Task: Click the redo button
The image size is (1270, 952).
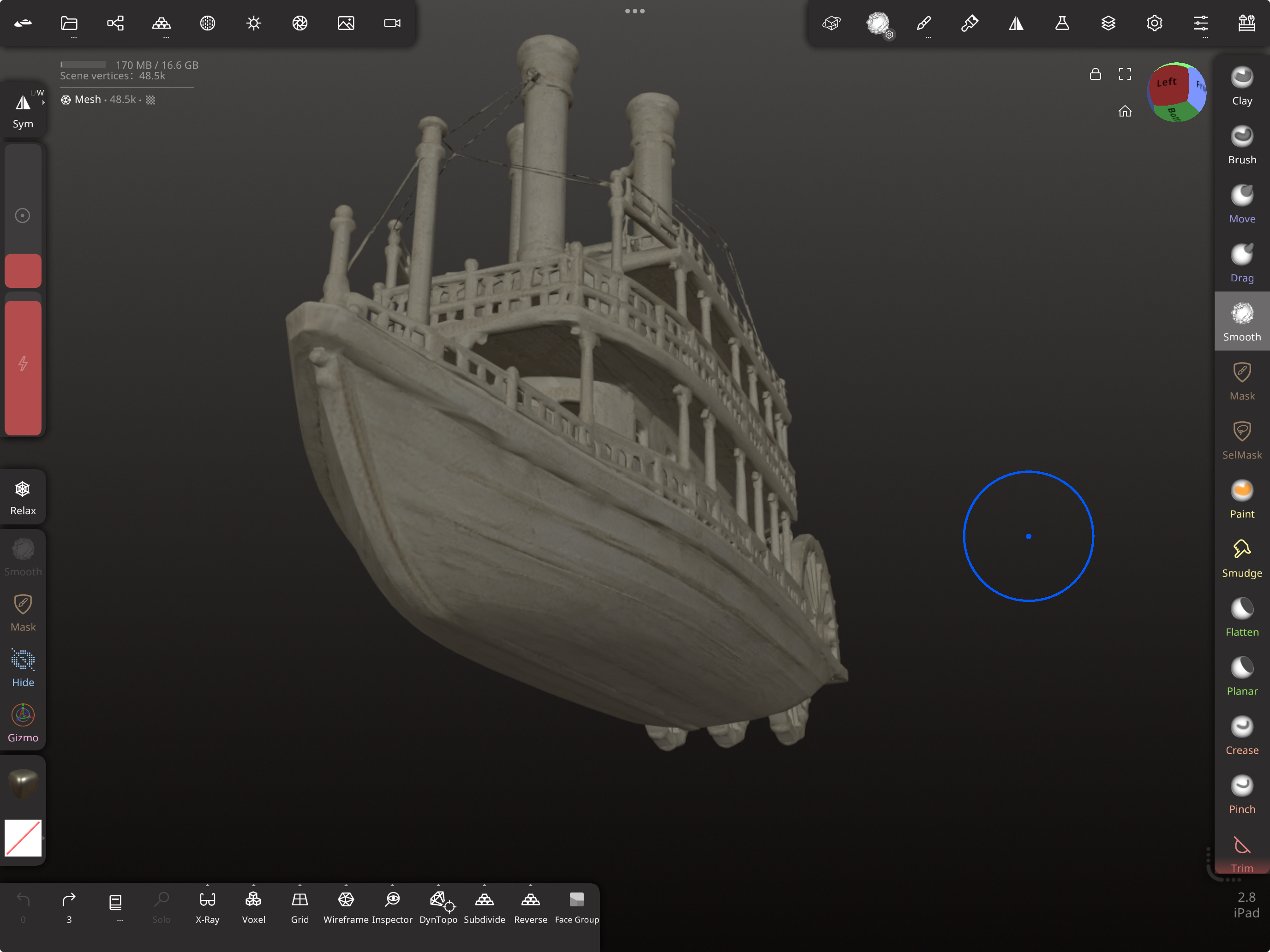Action: pyautogui.click(x=69, y=907)
